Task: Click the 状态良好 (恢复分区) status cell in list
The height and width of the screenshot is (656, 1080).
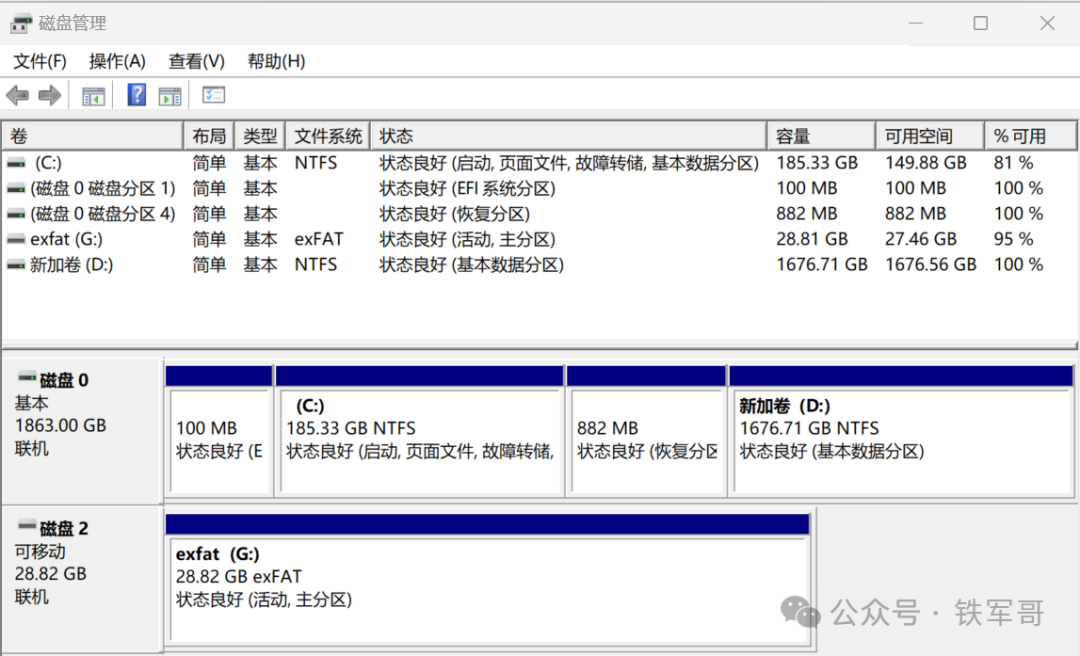Action: (x=455, y=214)
